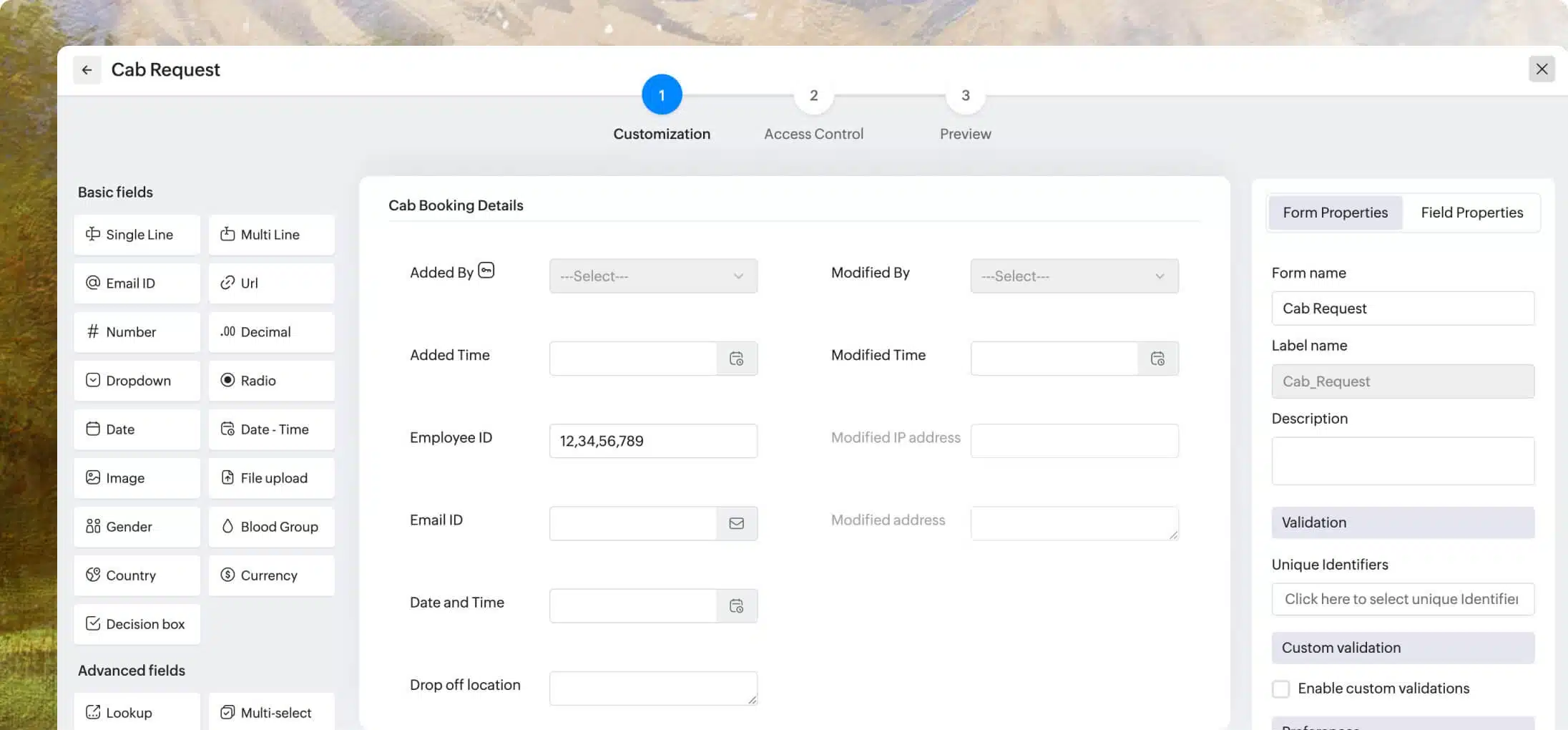
Task: Click the back arrow beside Cab Request
Action: point(87,70)
